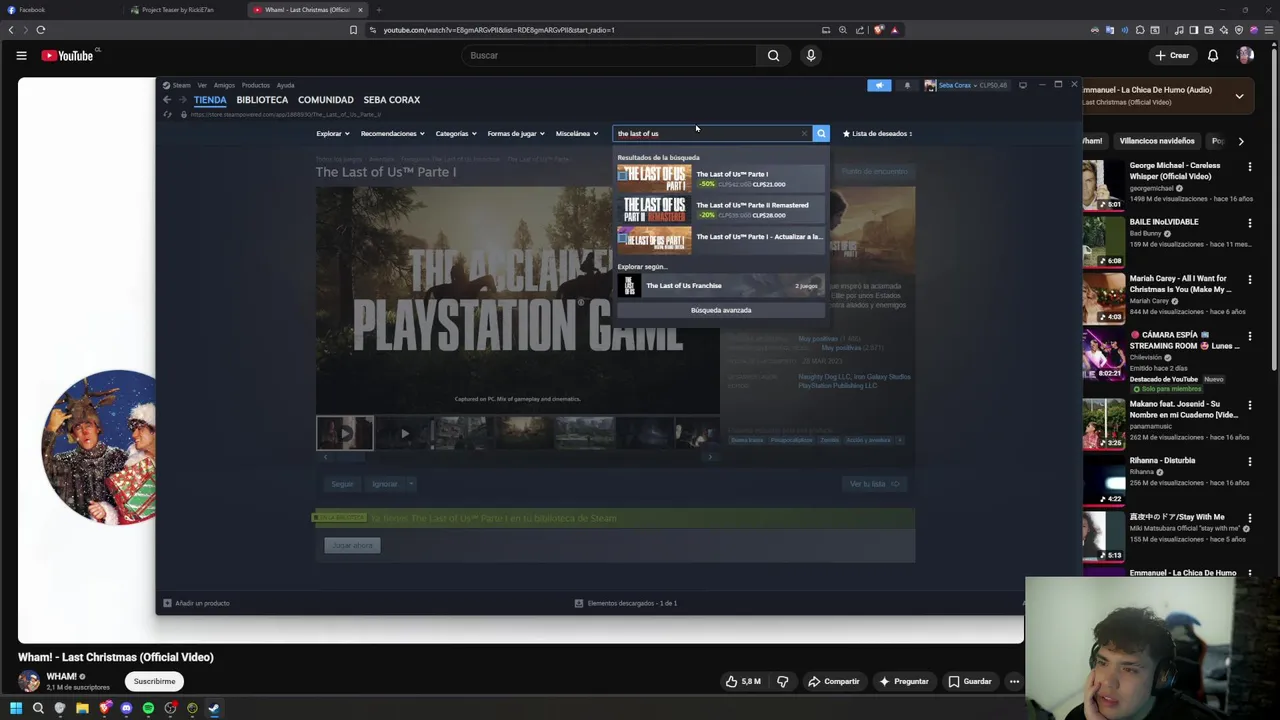The width and height of the screenshot is (1280, 720).
Task: Like the Wham! Last Christmas video
Action: pos(743,681)
